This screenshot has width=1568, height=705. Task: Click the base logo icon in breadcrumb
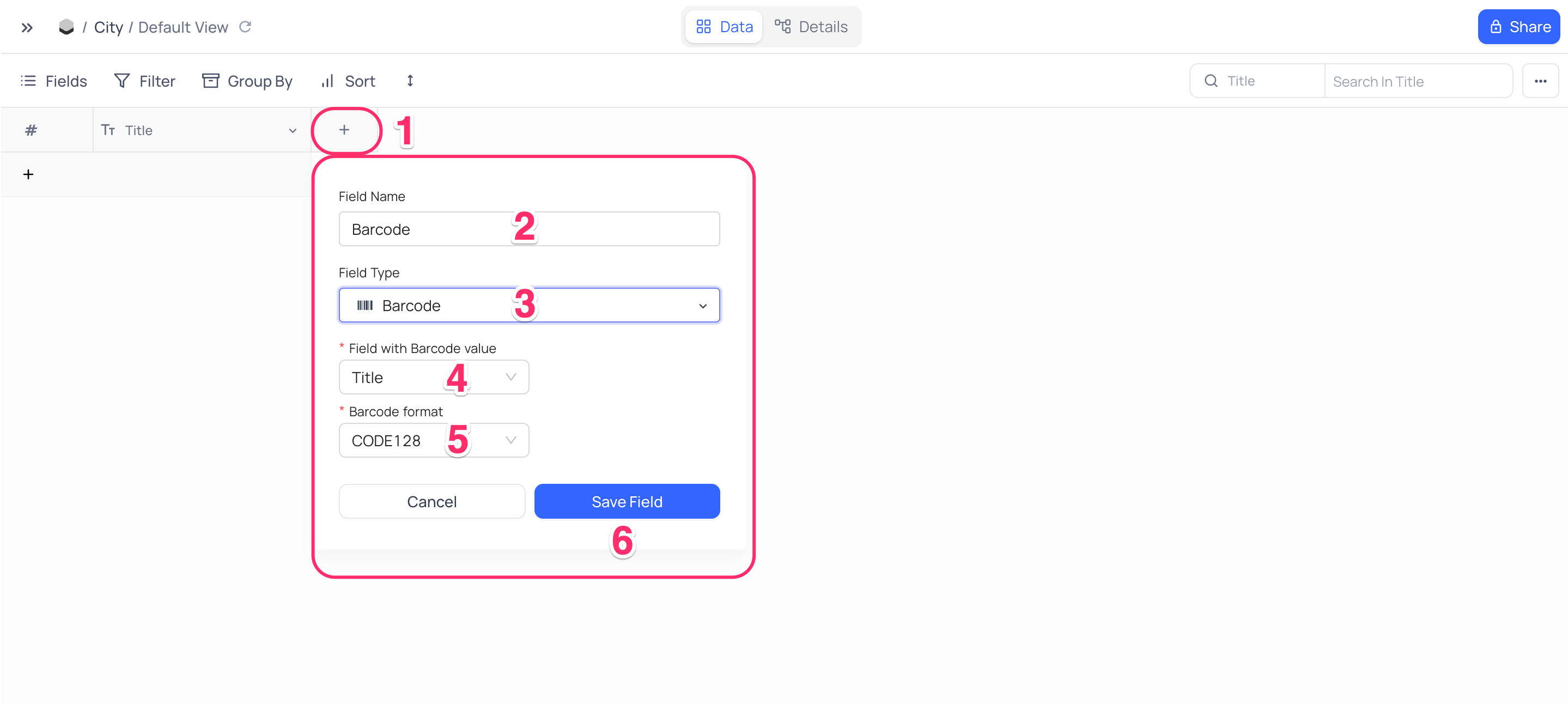(x=66, y=27)
